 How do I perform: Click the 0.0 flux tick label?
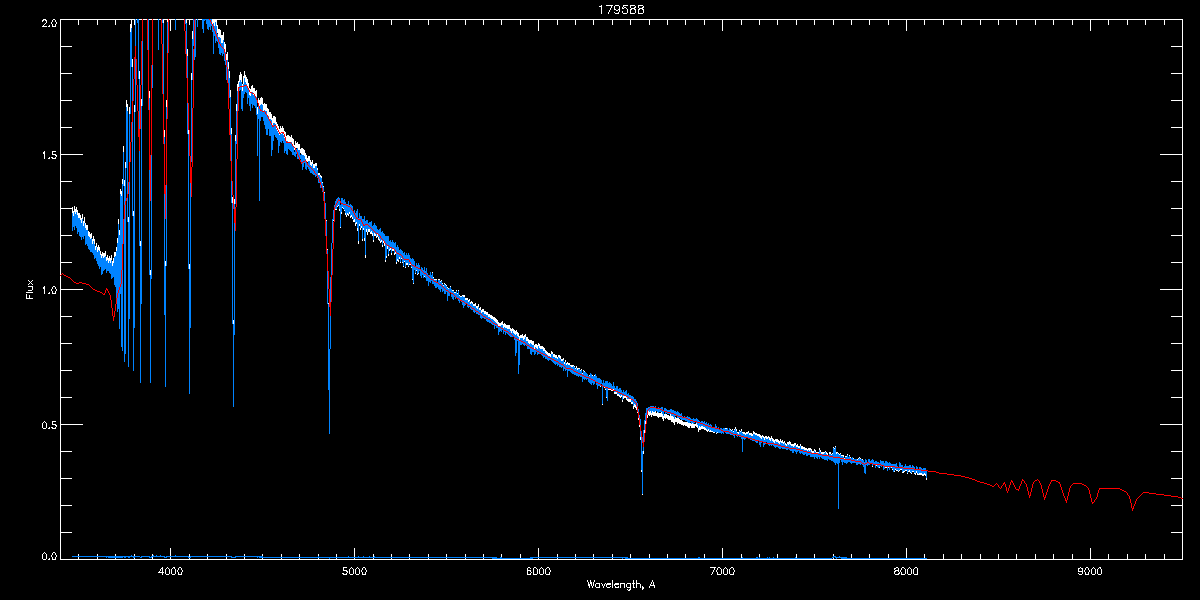tap(47, 555)
